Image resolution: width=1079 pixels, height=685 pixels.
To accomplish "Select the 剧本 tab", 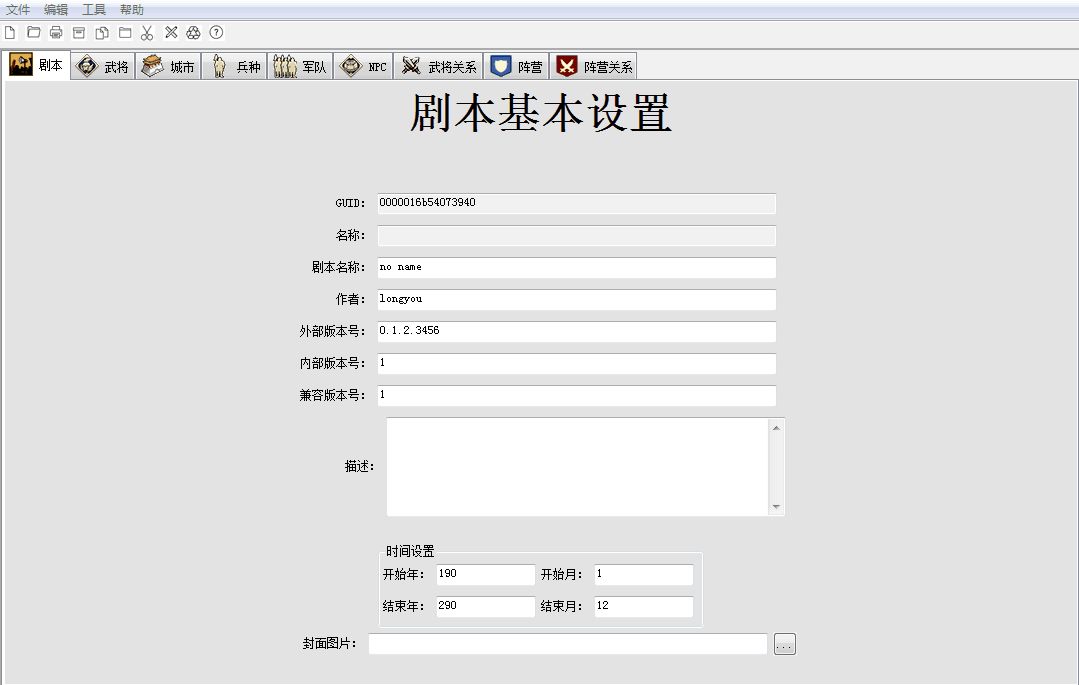I will [x=36, y=65].
